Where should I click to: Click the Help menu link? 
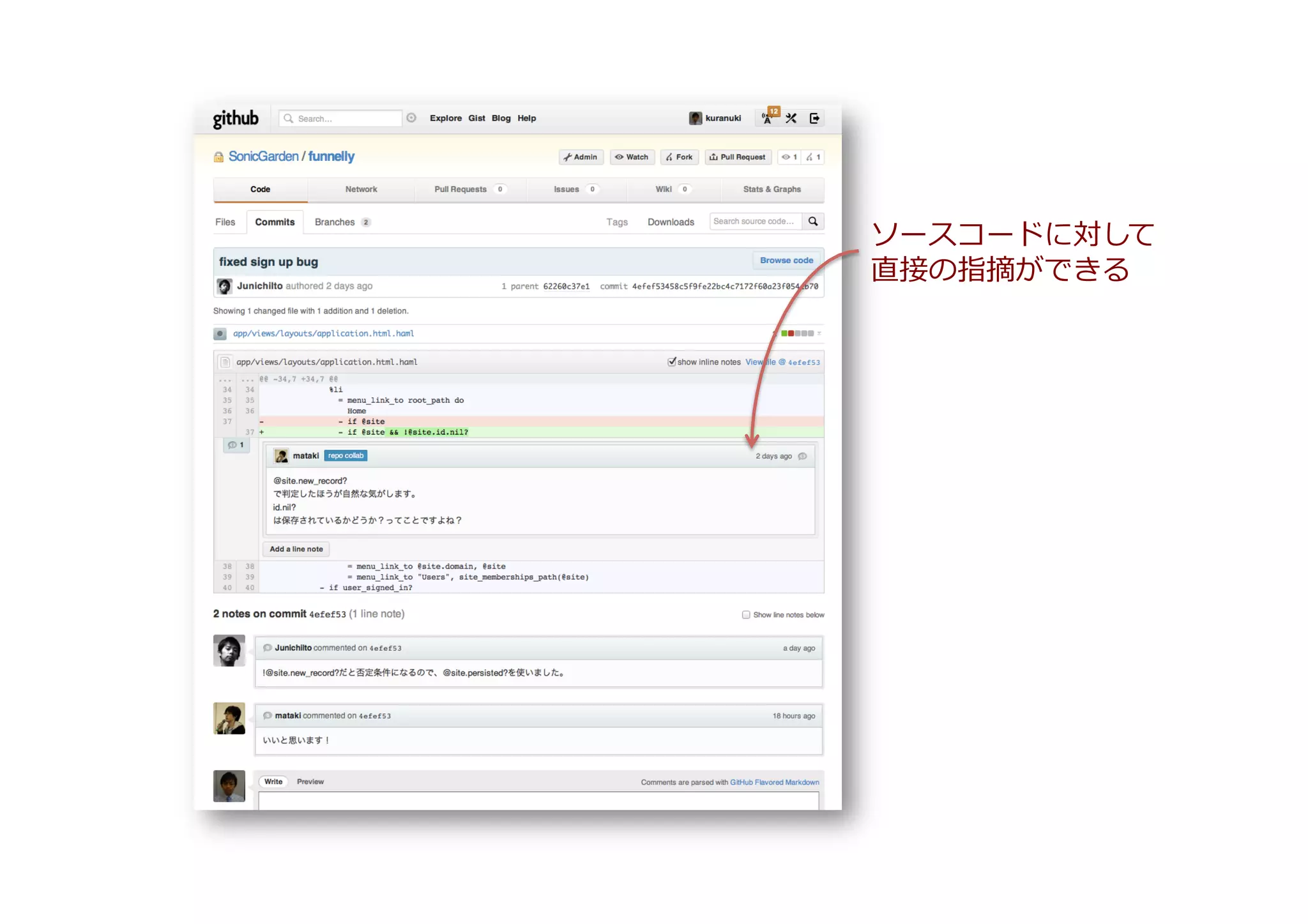[x=527, y=118]
